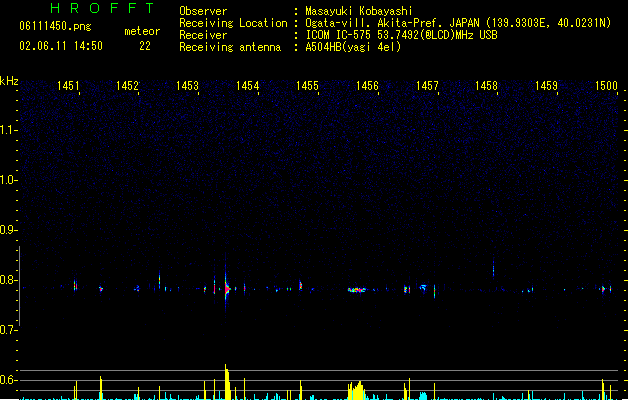Click the 1.0 kHz frequency label

pos(8,180)
